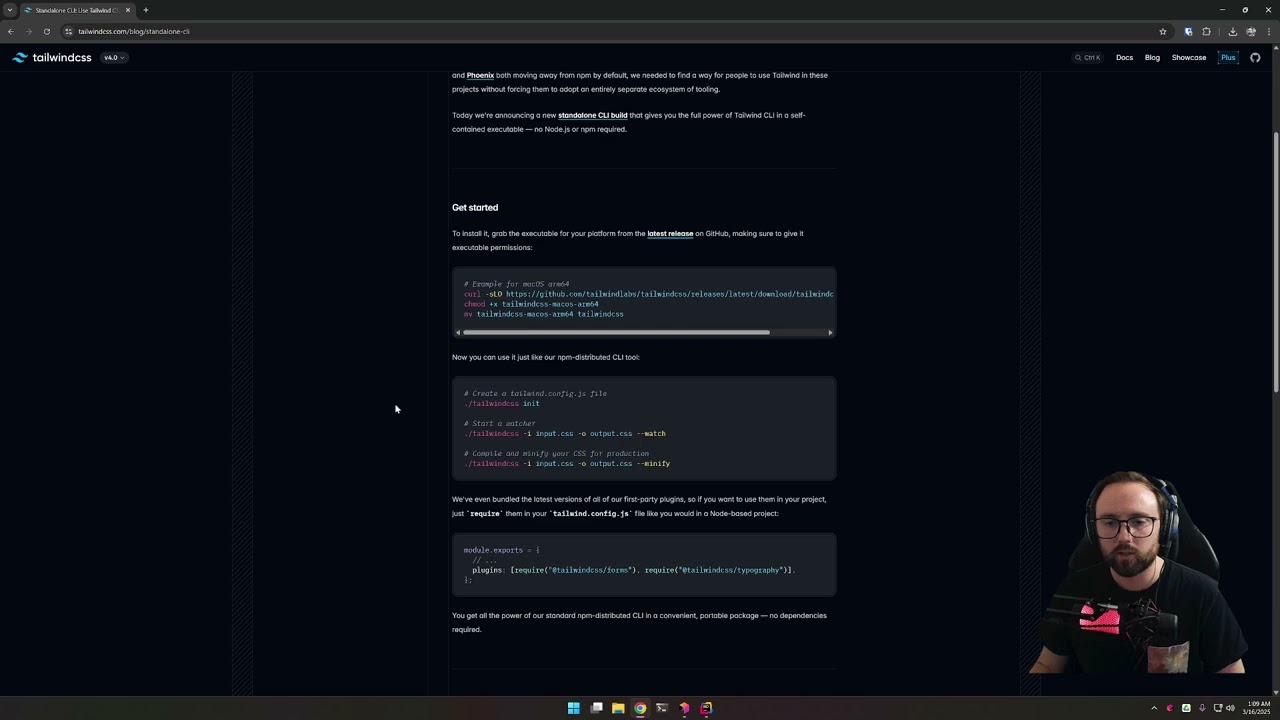Click the chmod +x command line
Screen dimensions: 1280x720
coord(531,304)
